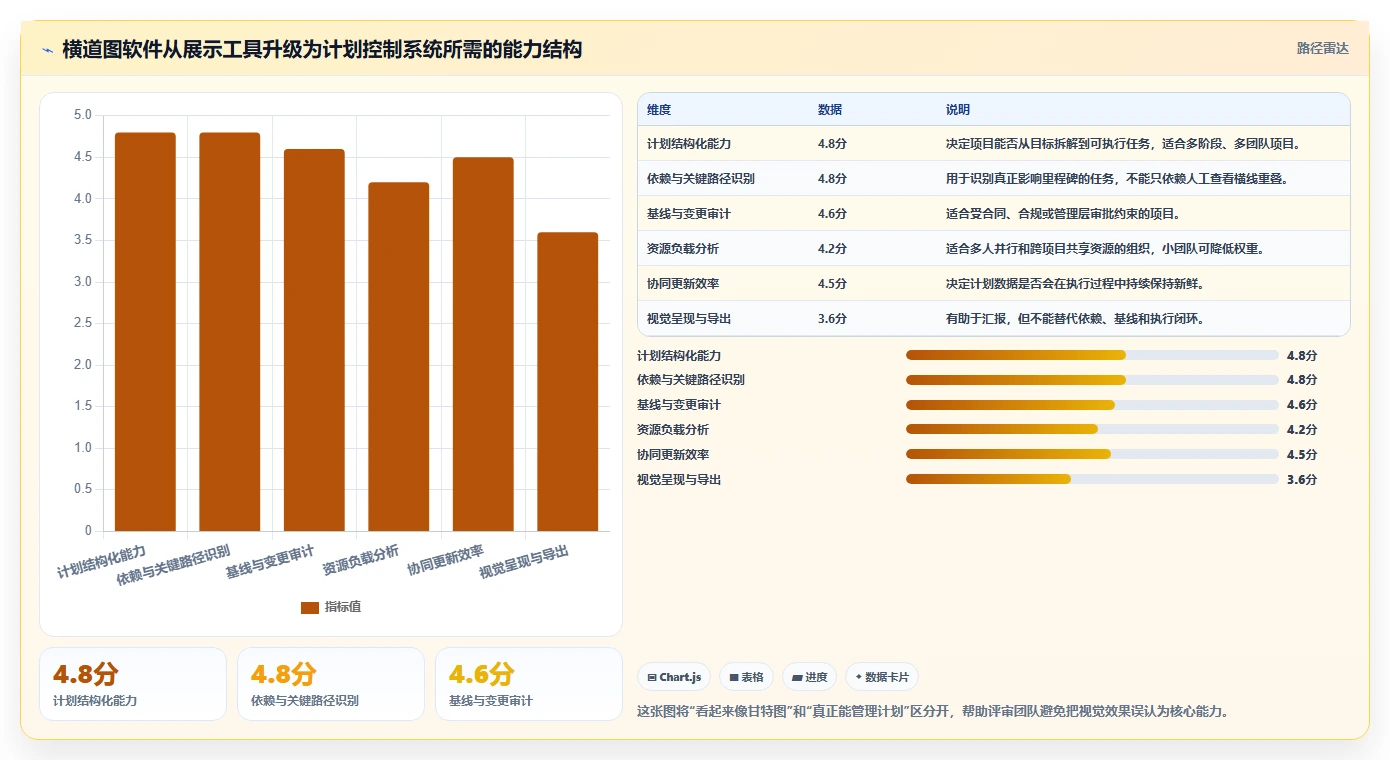Select the 依赖与关键路径识别 bar in the chart
The height and width of the screenshot is (760, 1390).
[230, 332]
